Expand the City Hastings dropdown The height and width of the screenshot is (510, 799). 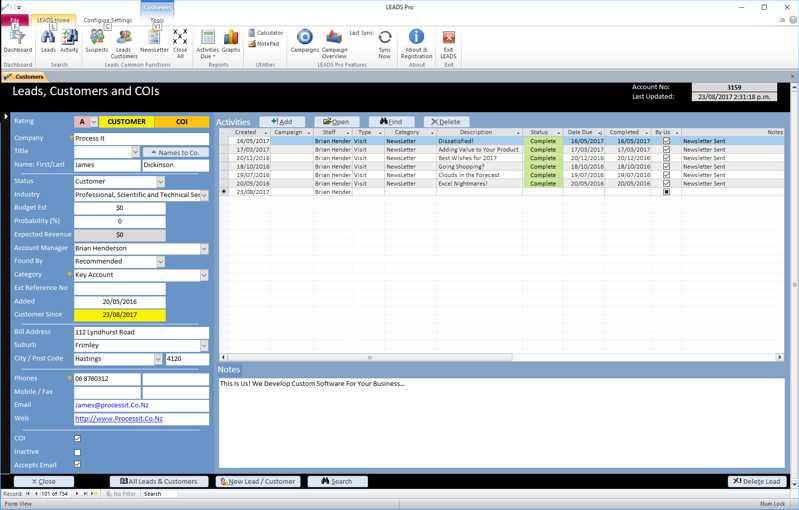(158, 359)
